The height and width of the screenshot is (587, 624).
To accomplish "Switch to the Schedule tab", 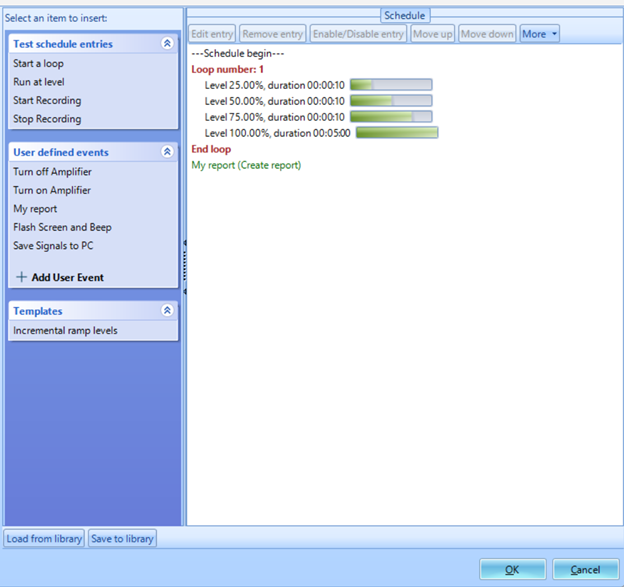I will pyautogui.click(x=404, y=15).
